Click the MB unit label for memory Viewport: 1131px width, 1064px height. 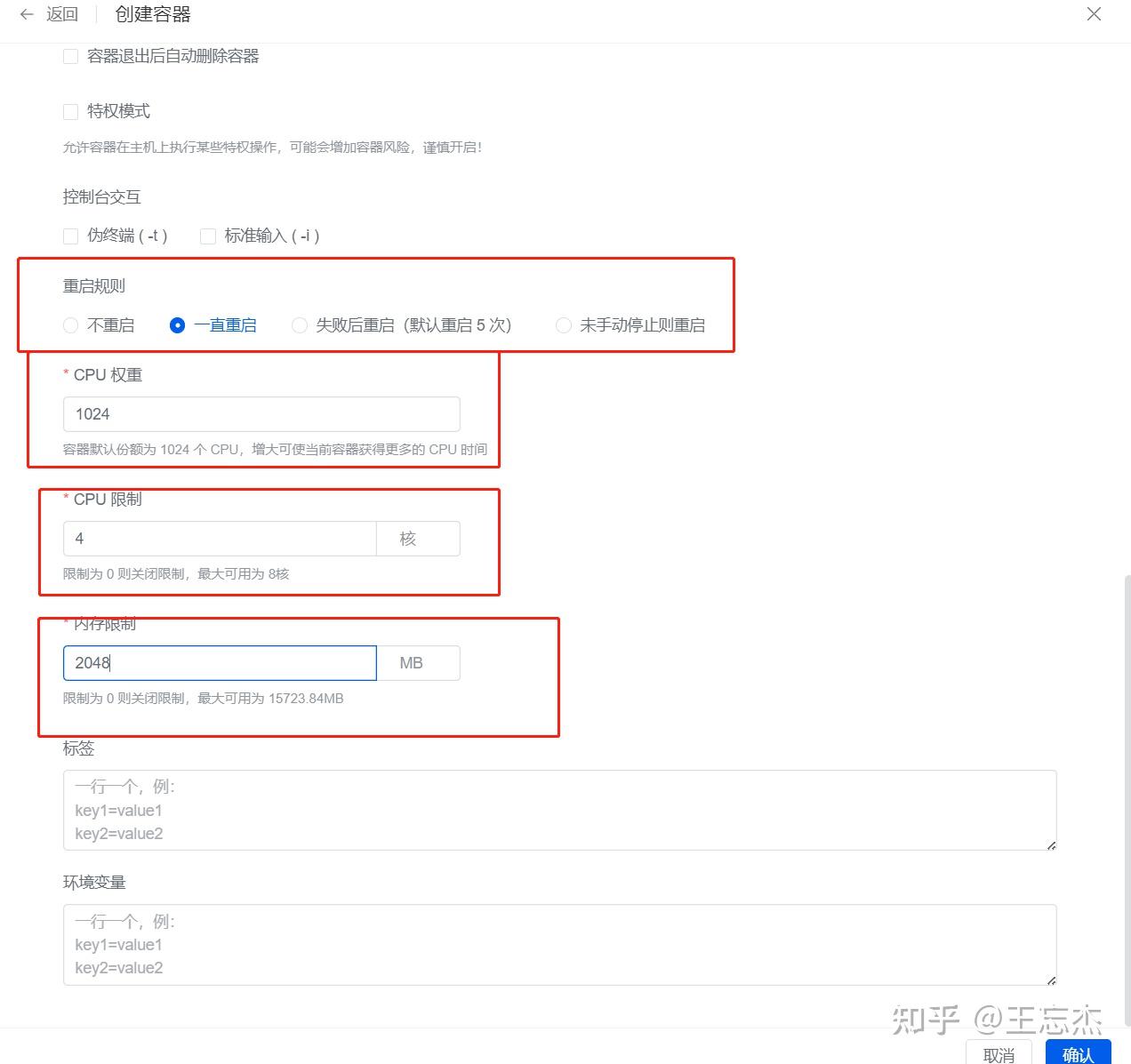coord(417,662)
